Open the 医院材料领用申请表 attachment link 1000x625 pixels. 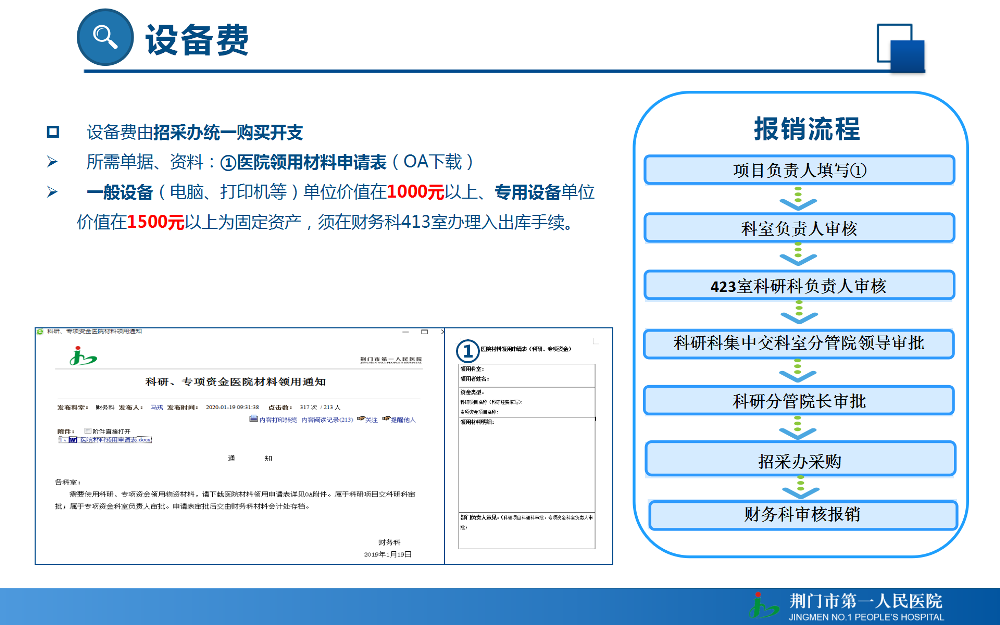tap(116, 439)
